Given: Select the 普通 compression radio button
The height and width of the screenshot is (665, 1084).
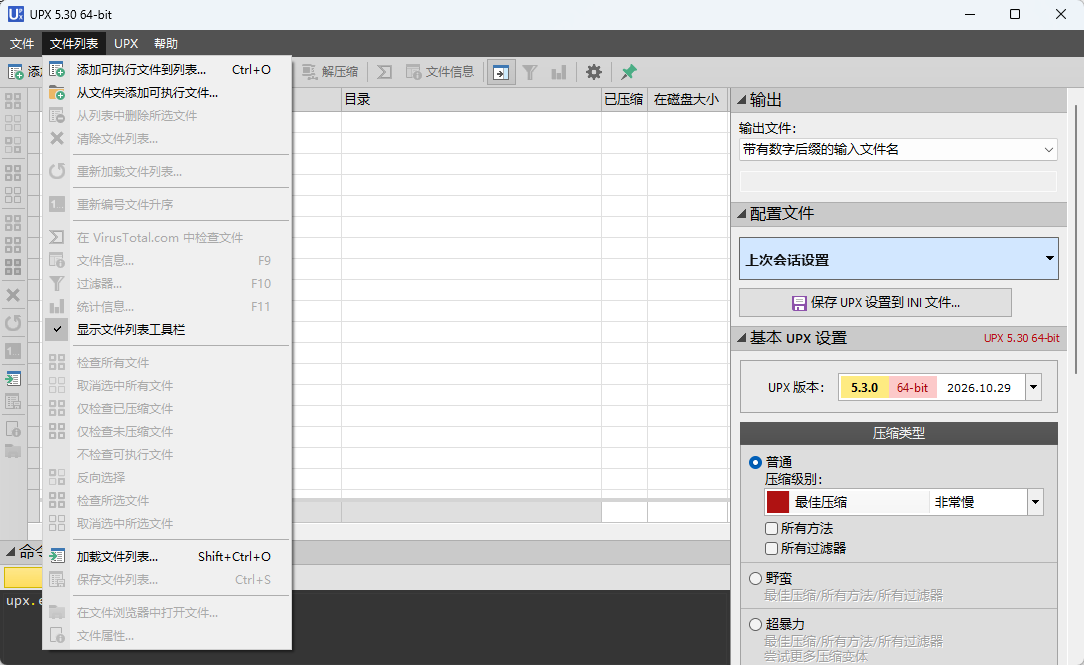Looking at the screenshot, I should click(755, 462).
